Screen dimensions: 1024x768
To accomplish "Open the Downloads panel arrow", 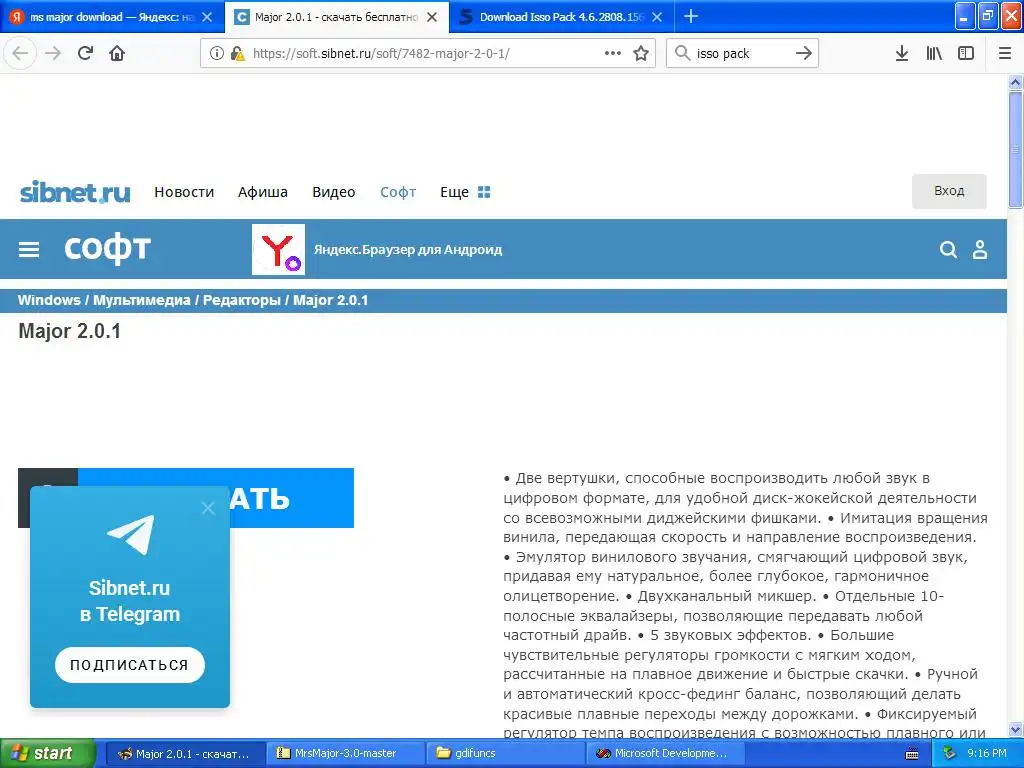I will 902,53.
